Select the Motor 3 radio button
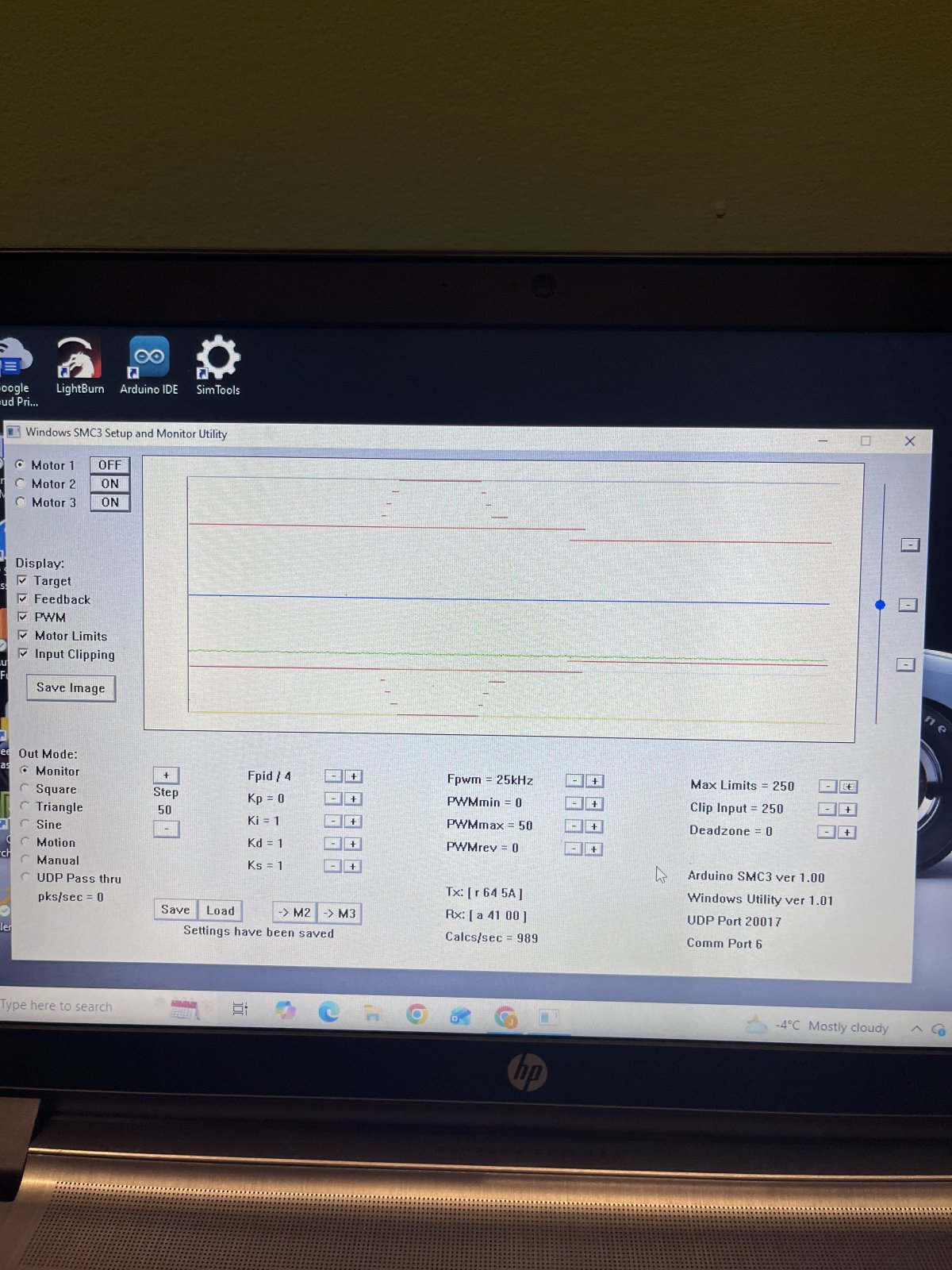Viewport: 952px width, 1270px height. (21, 502)
